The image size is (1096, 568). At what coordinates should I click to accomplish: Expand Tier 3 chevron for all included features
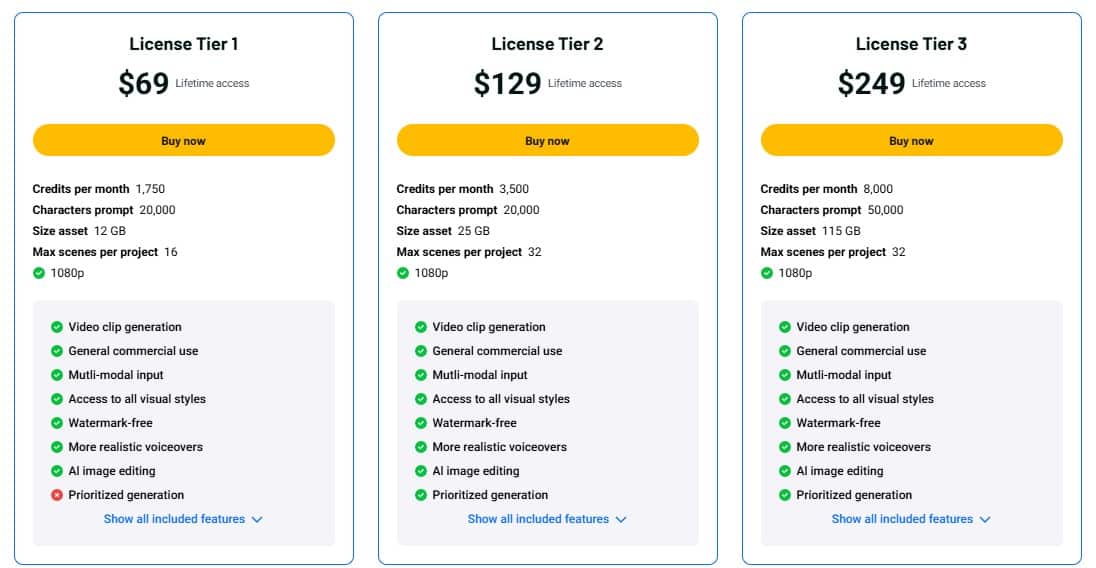pos(985,520)
